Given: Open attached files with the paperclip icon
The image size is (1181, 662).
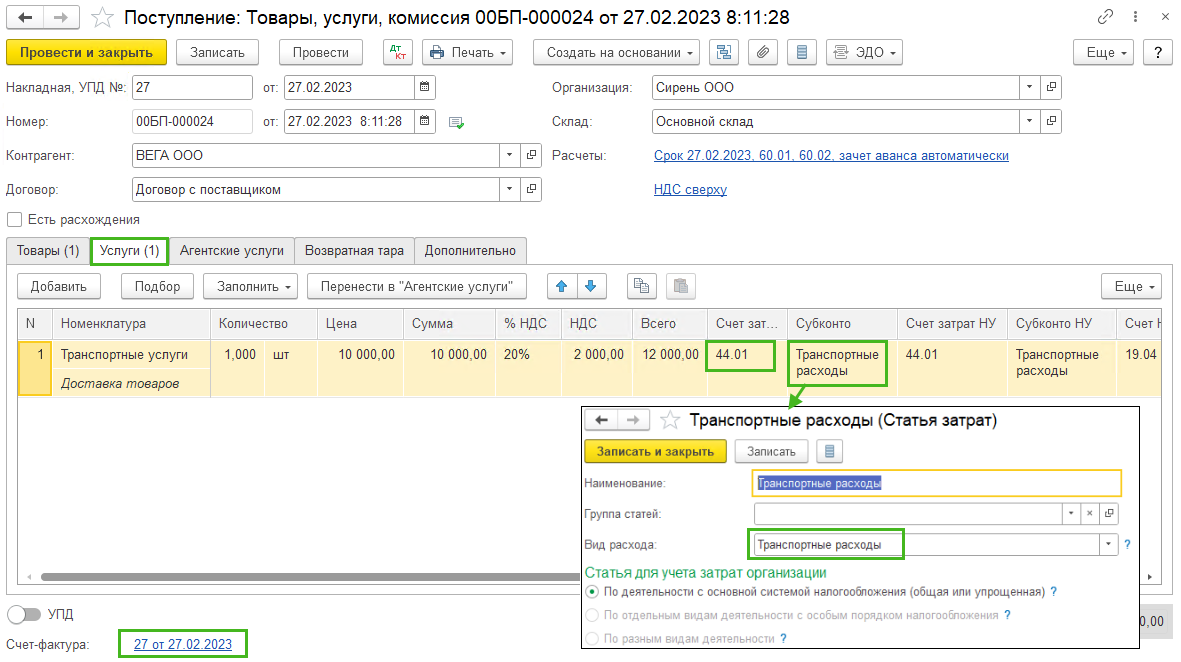Looking at the screenshot, I should tap(763, 53).
